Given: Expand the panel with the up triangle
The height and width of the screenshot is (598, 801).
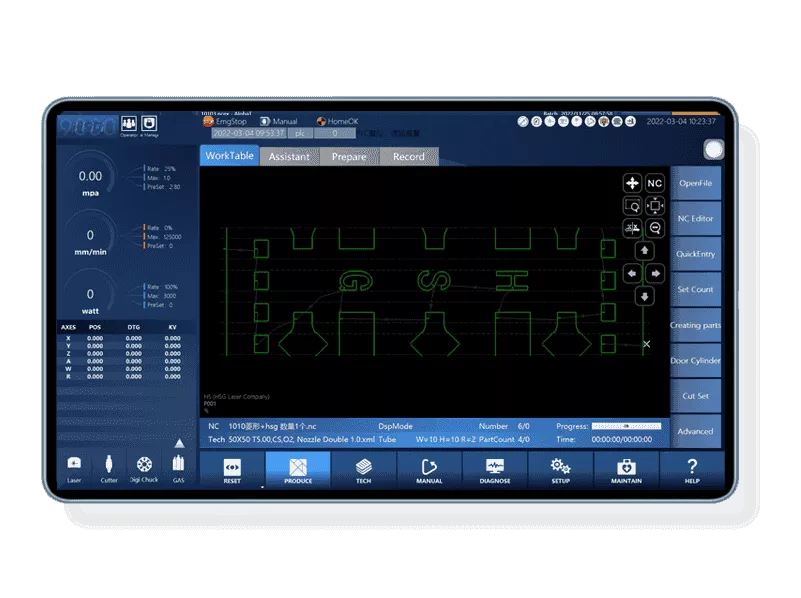Looking at the screenshot, I should click(x=179, y=442).
